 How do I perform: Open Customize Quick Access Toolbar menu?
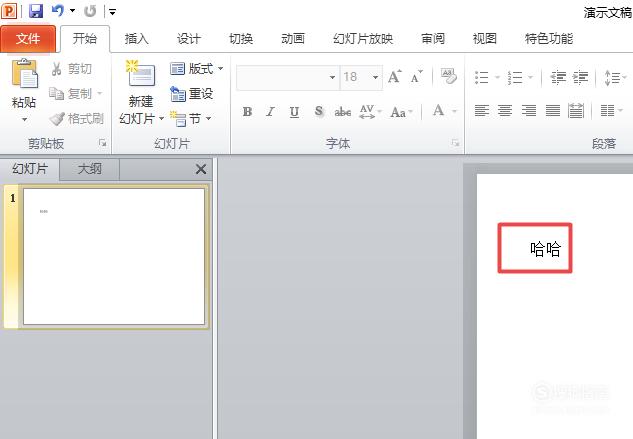click(113, 12)
